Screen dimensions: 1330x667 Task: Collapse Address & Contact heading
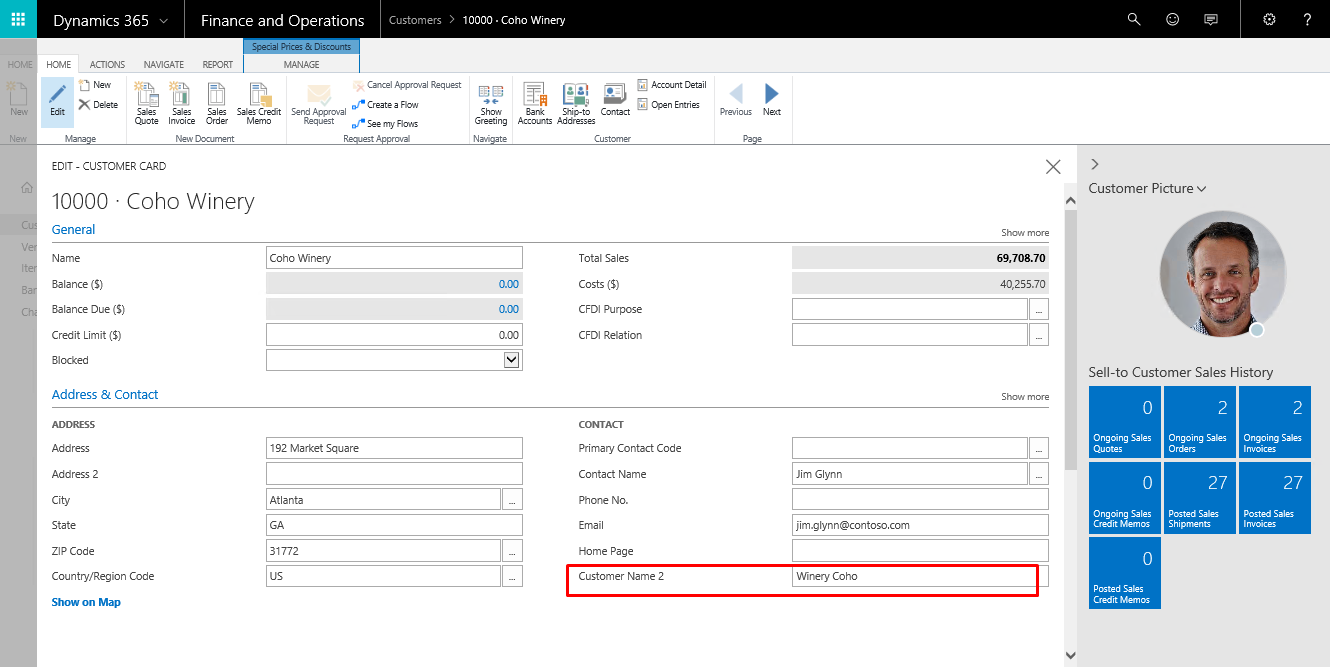click(x=105, y=394)
